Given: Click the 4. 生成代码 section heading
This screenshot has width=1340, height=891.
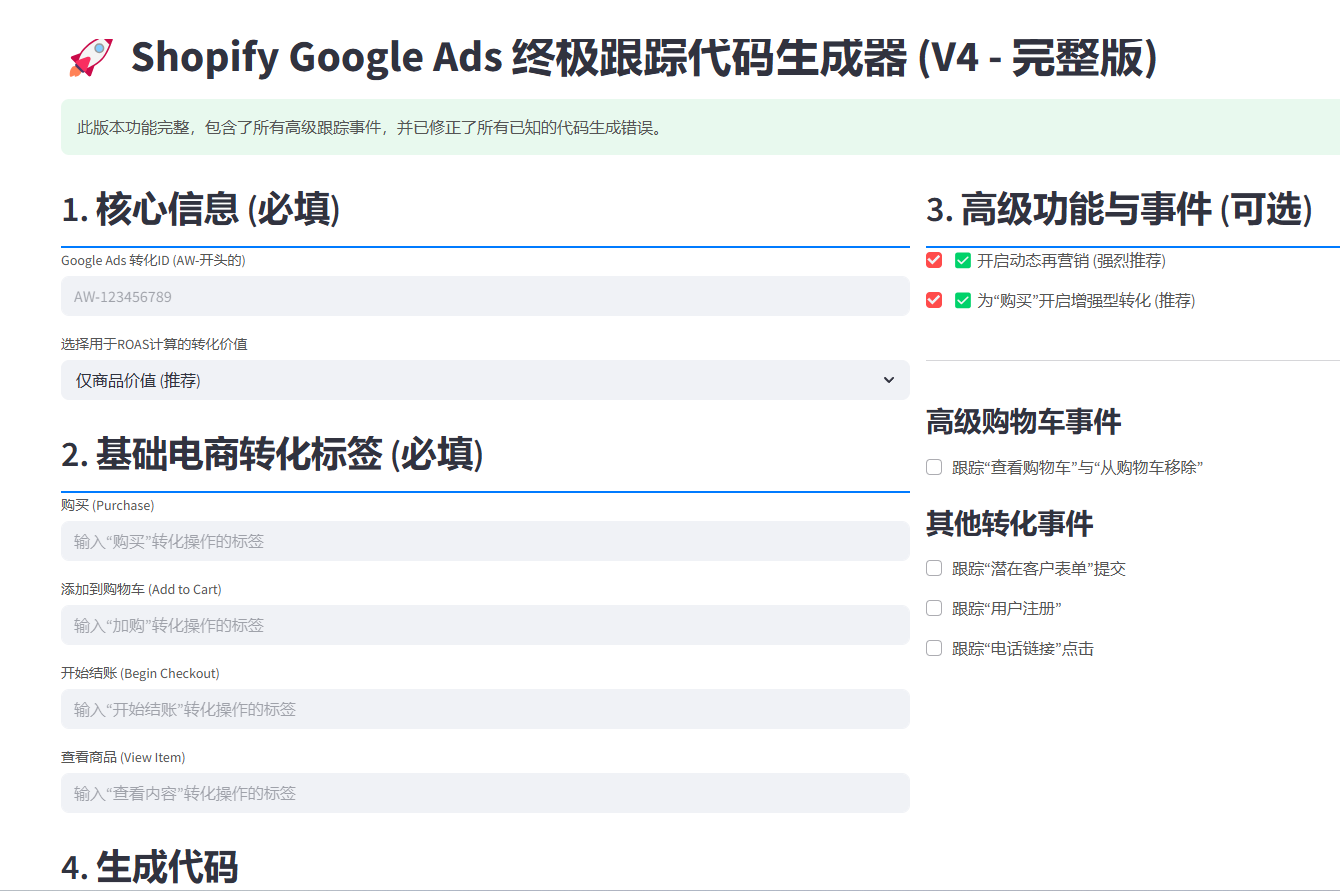Looking at the screenshot, I should pyautogui.click(x=150, y=867).
